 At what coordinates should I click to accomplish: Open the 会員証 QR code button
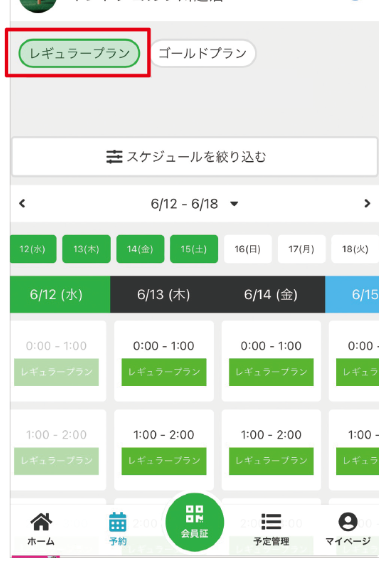(x=195, y=522)
